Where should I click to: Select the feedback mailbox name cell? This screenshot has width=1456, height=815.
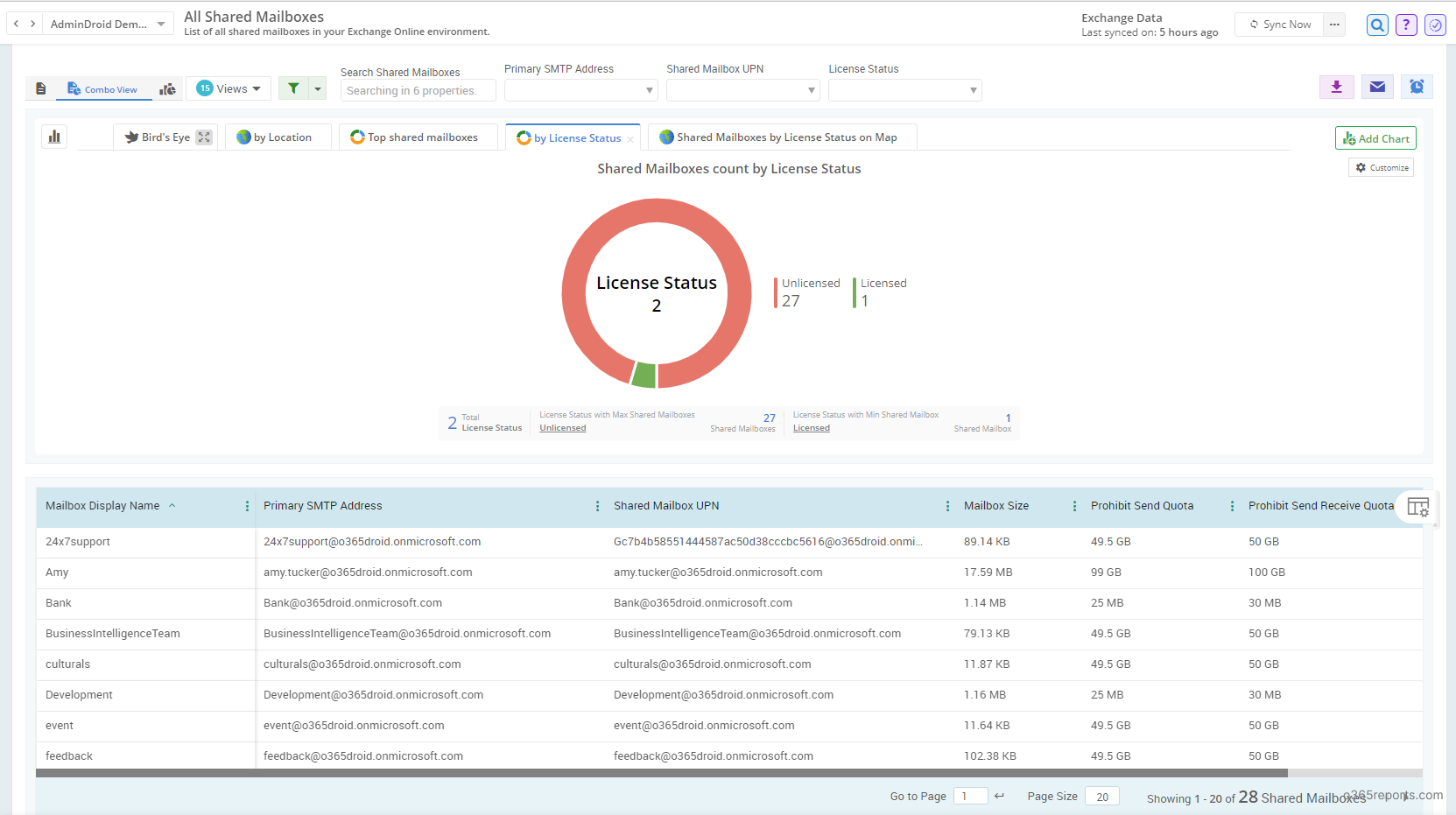145,756
